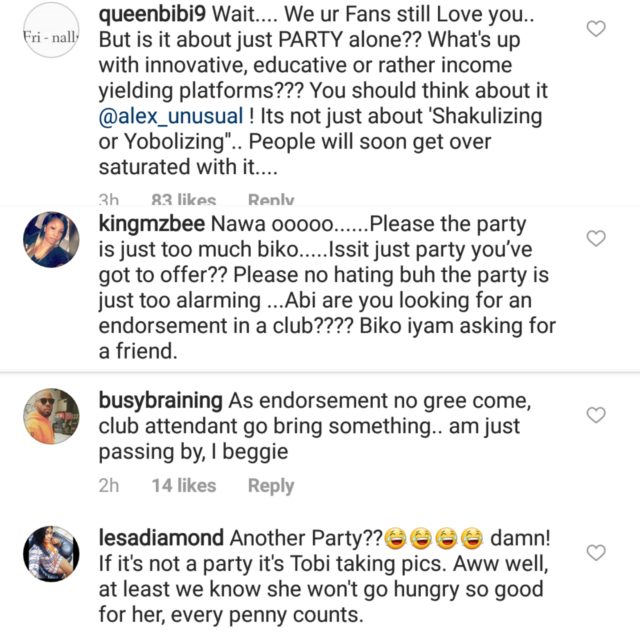
Task: Click the 3h timestamp under queenbibi9's comment
Action: (111, 200)
